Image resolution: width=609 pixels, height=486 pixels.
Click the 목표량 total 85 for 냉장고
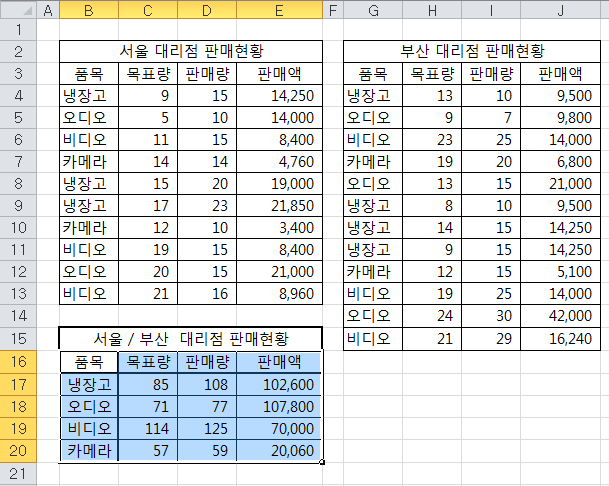point(148,385)
